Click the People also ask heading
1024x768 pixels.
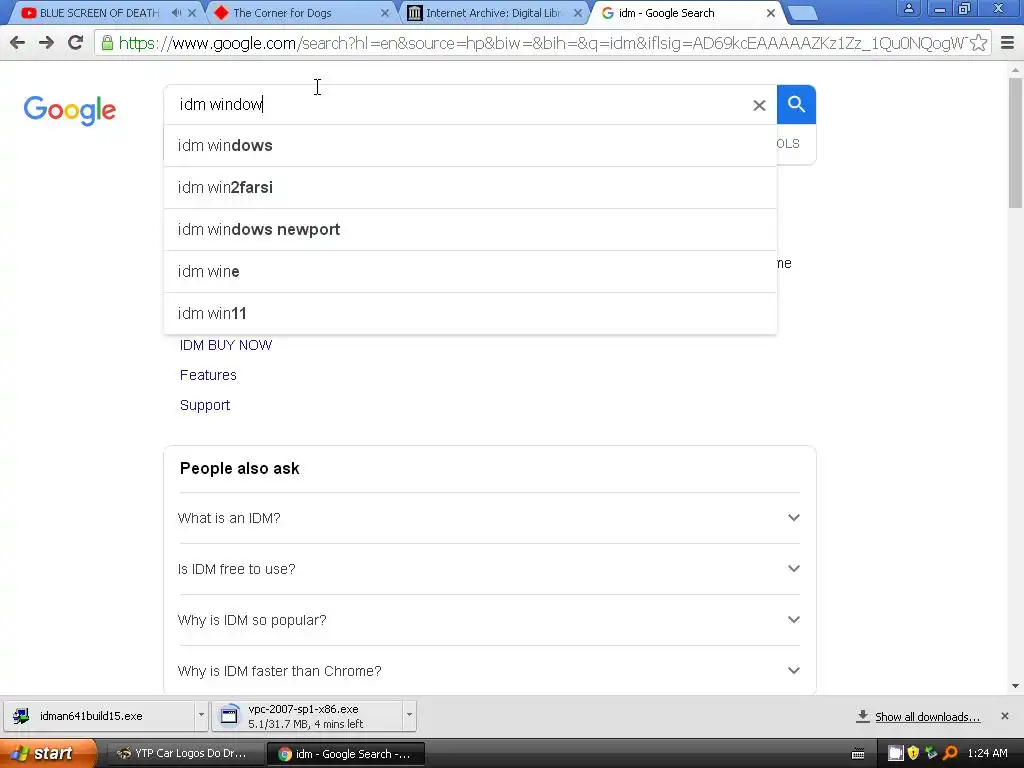240,469
